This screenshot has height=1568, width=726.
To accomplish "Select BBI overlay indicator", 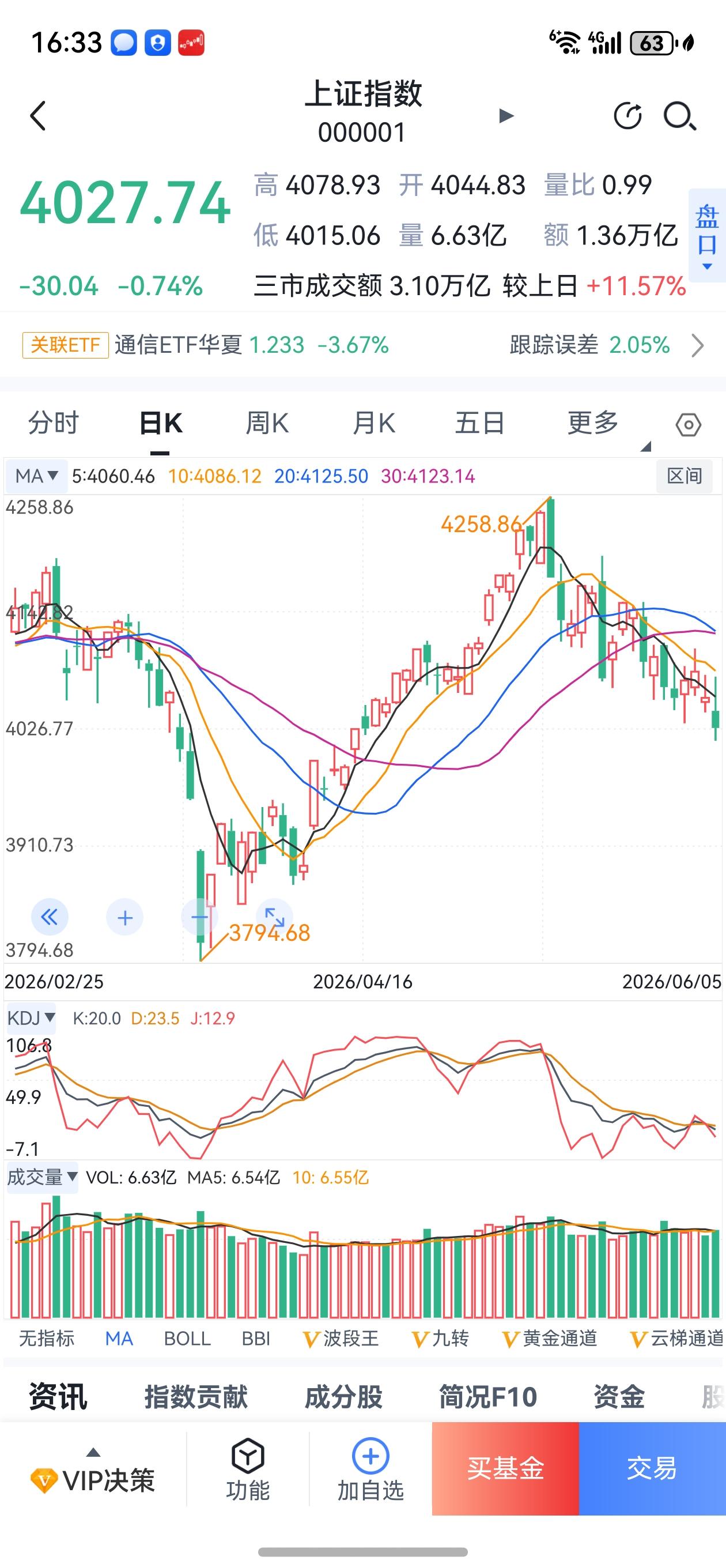I will (x=256, y=1339).
